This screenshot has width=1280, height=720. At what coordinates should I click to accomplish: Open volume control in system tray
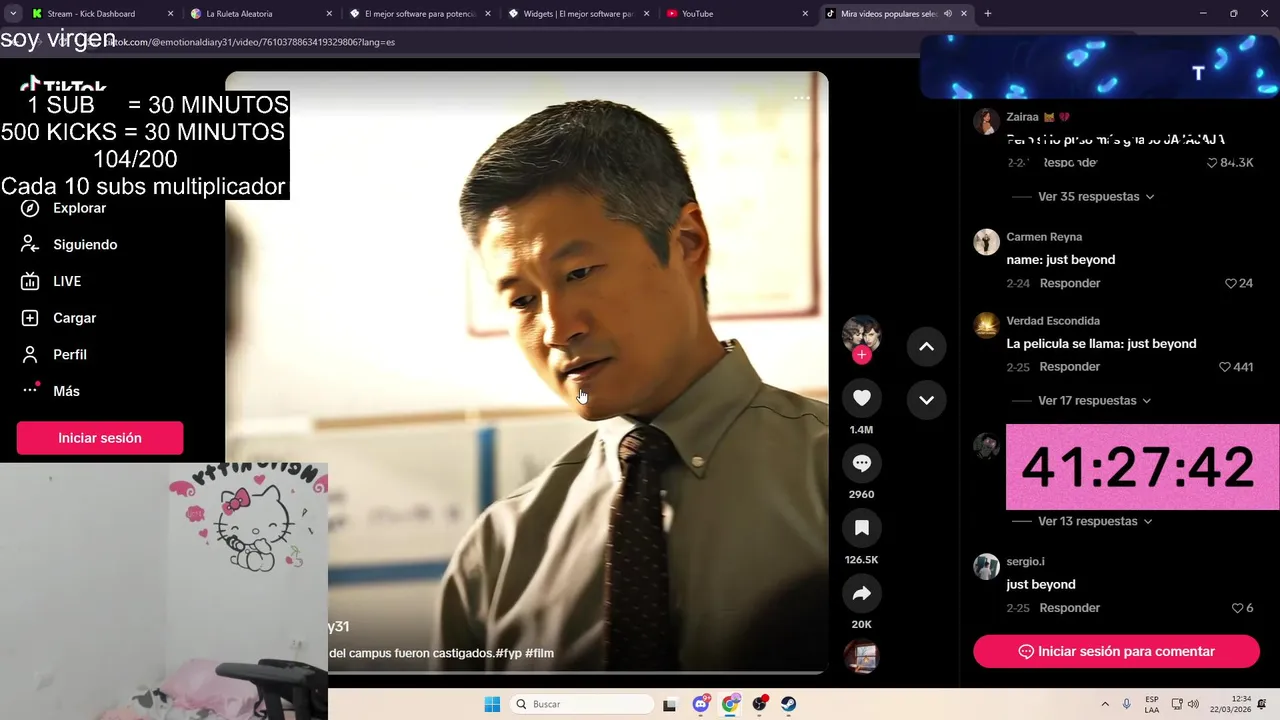tap(1193, 704)
